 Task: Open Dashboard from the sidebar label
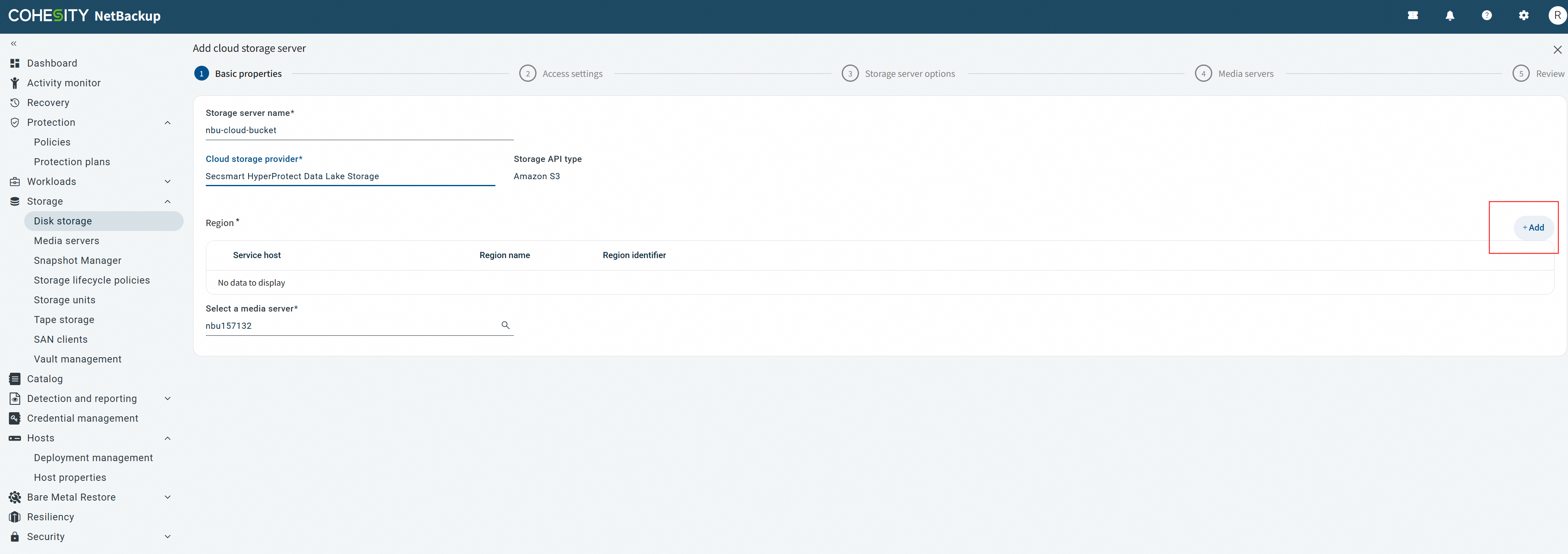click(52, 63)
